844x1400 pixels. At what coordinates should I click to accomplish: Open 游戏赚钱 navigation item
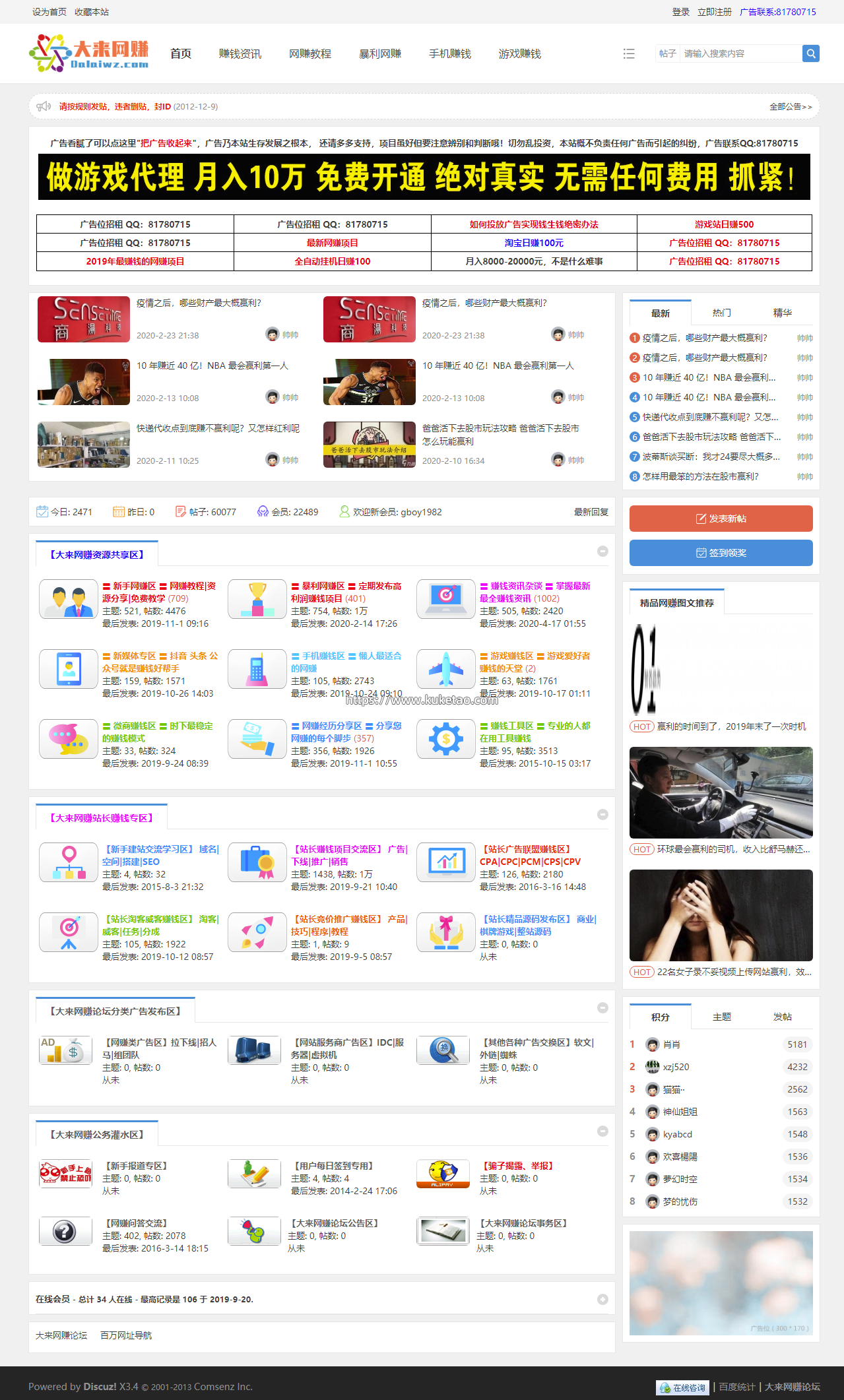click(520, 53)
